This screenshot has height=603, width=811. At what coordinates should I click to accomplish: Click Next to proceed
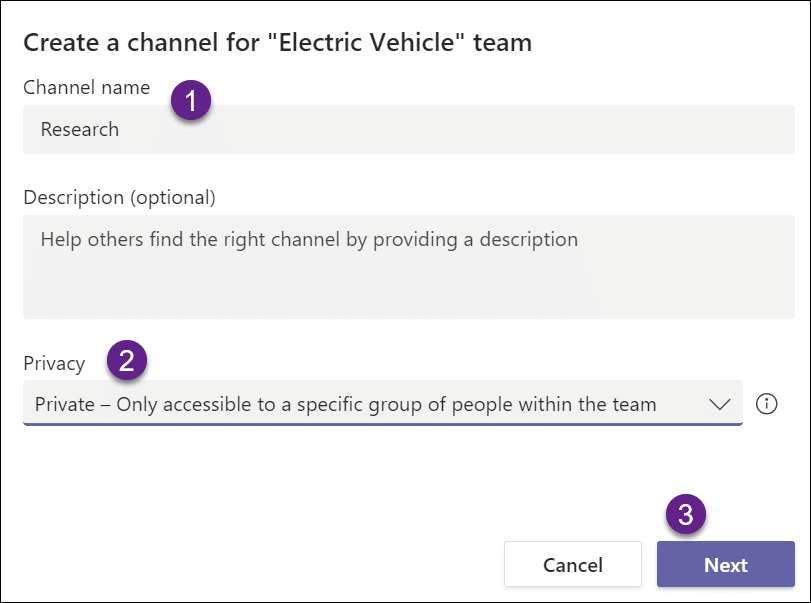[725, 564]
